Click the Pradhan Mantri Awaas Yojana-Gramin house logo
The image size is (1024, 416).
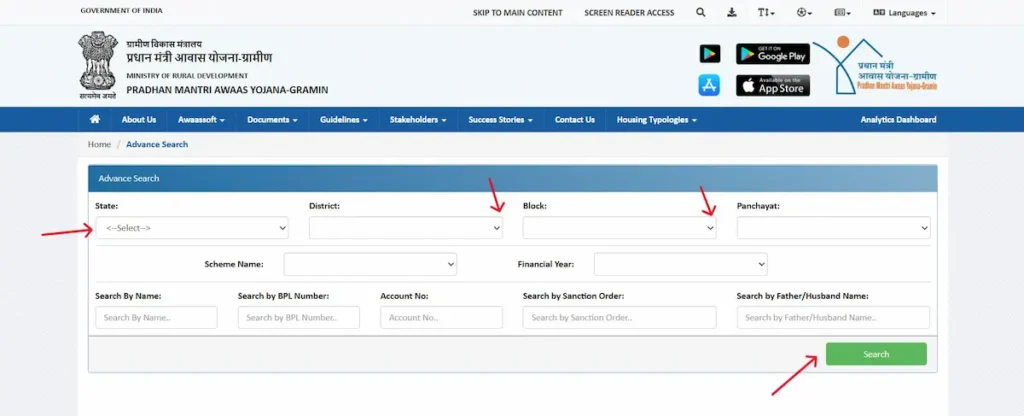tap(876, 65)
